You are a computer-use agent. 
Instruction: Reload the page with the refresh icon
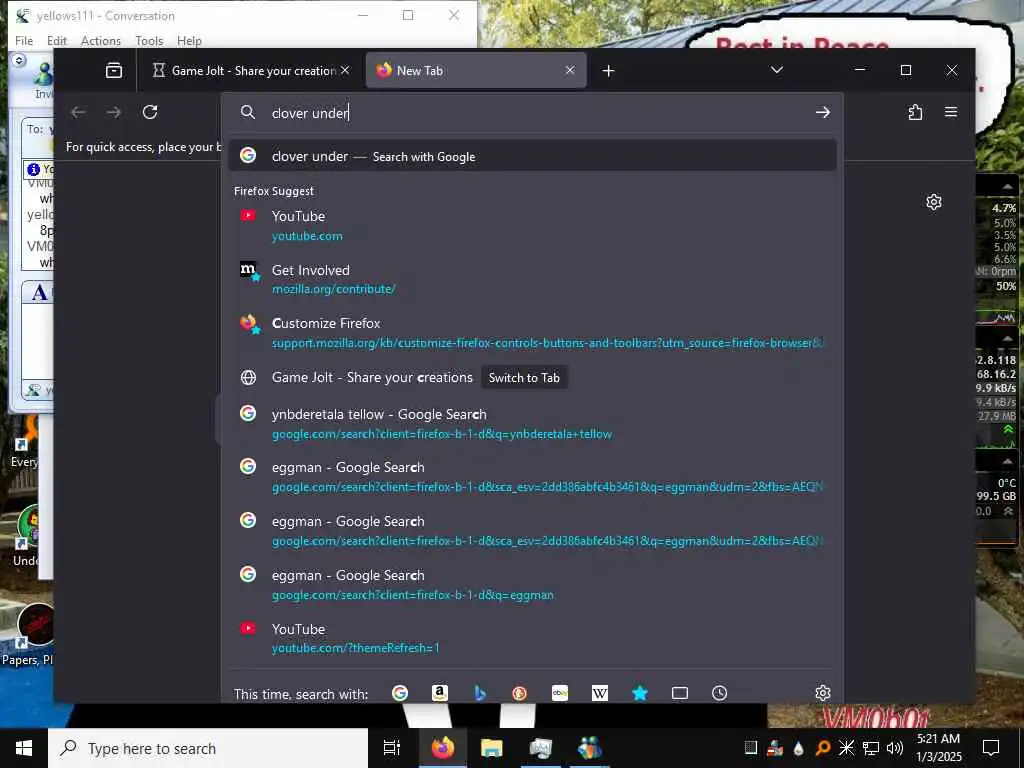tap(150, 112)
